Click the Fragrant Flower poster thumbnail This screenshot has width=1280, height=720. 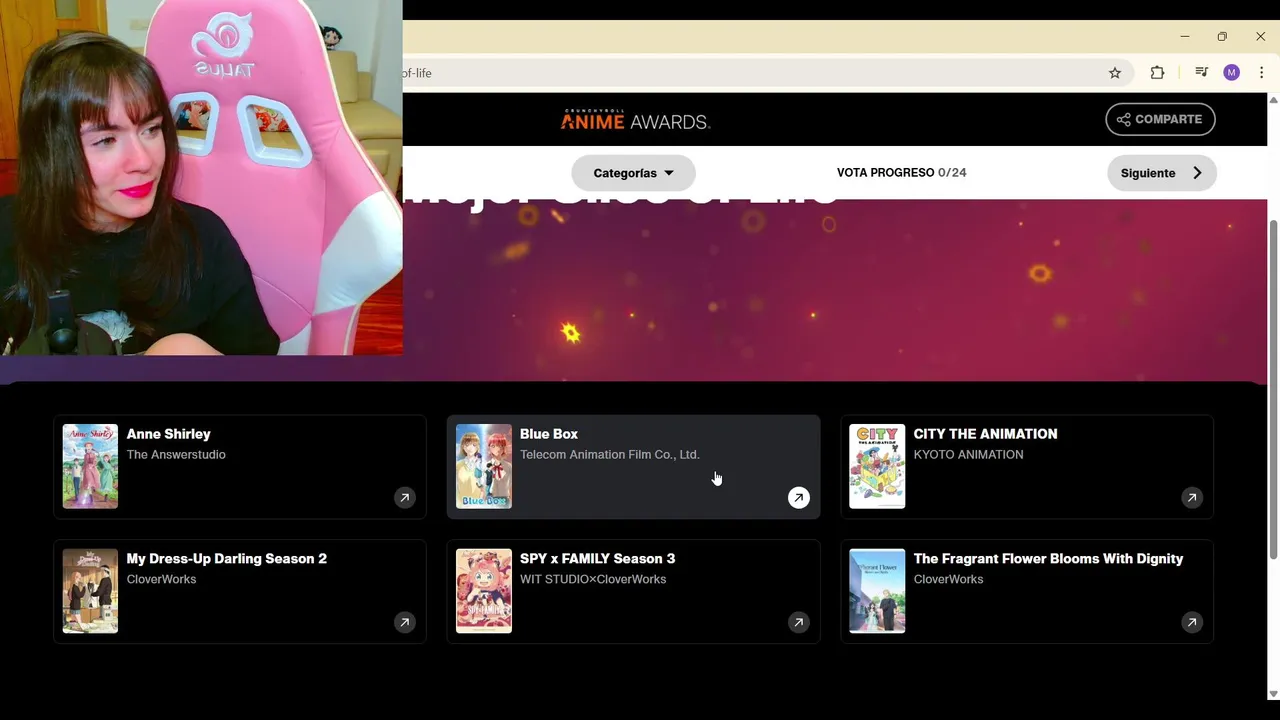click(877, 591)
